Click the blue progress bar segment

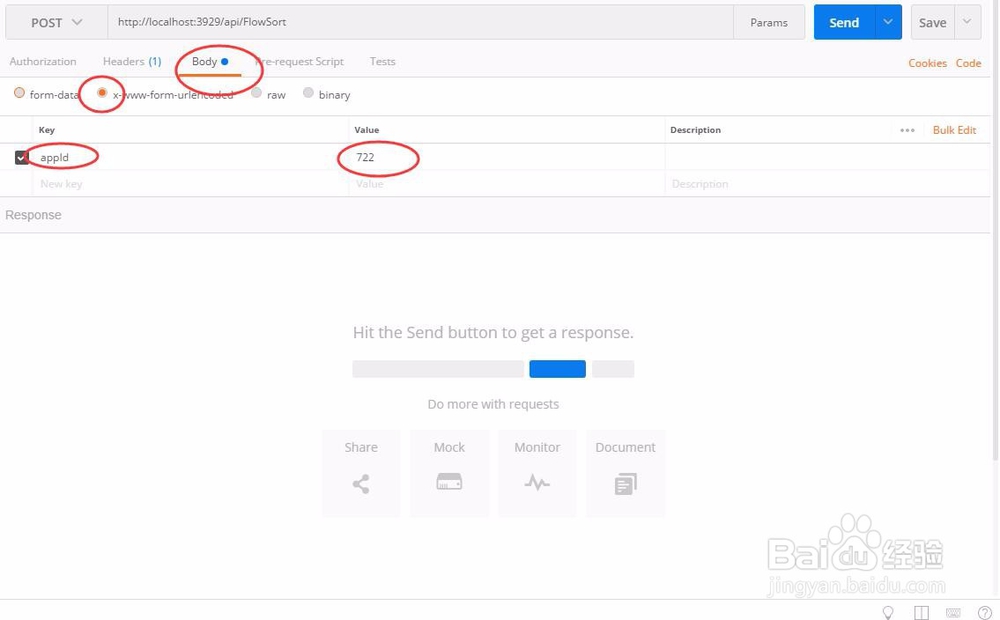(557, 368)
